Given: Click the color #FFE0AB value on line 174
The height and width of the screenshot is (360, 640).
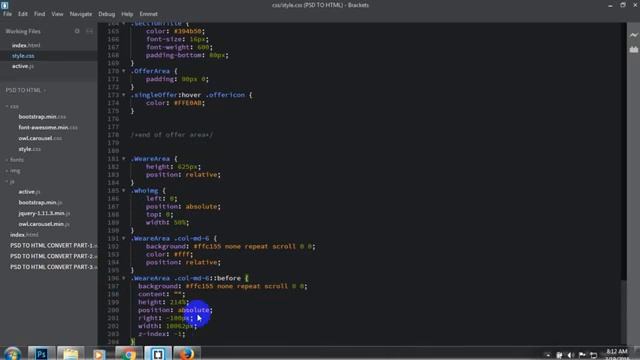Looking at the screenshot, I should tap(187, 103).
